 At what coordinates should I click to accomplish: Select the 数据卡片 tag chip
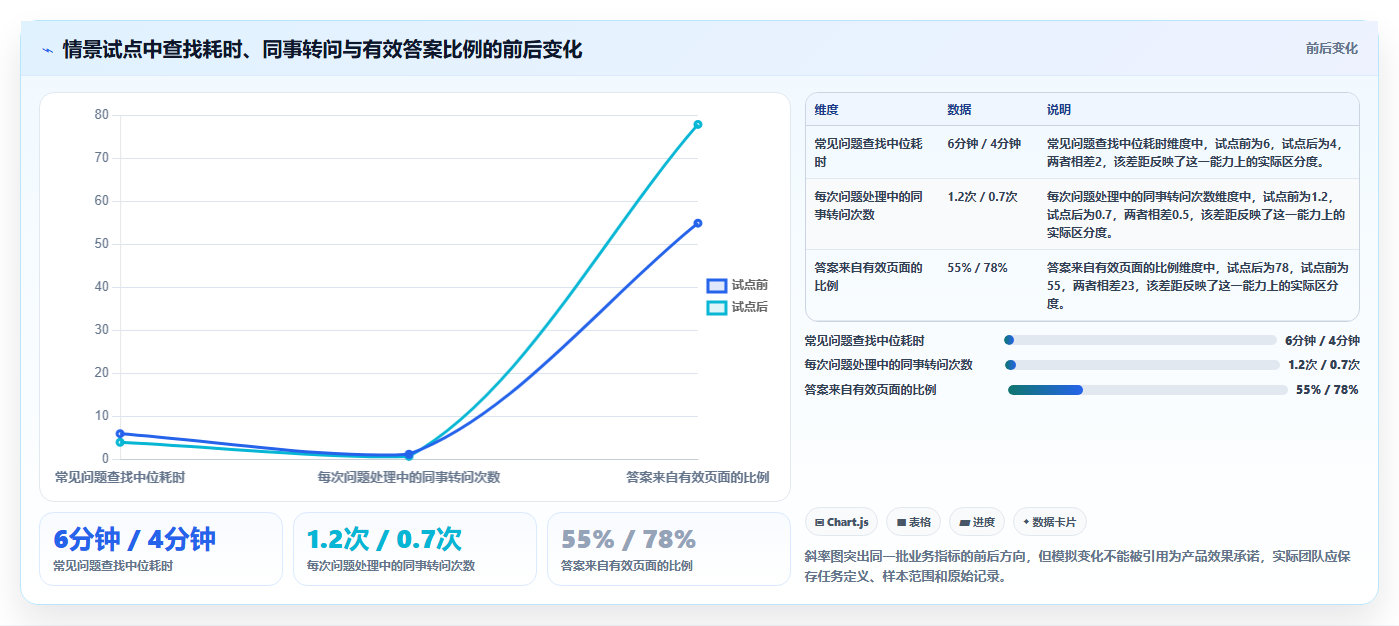(x=1049, y=522)
